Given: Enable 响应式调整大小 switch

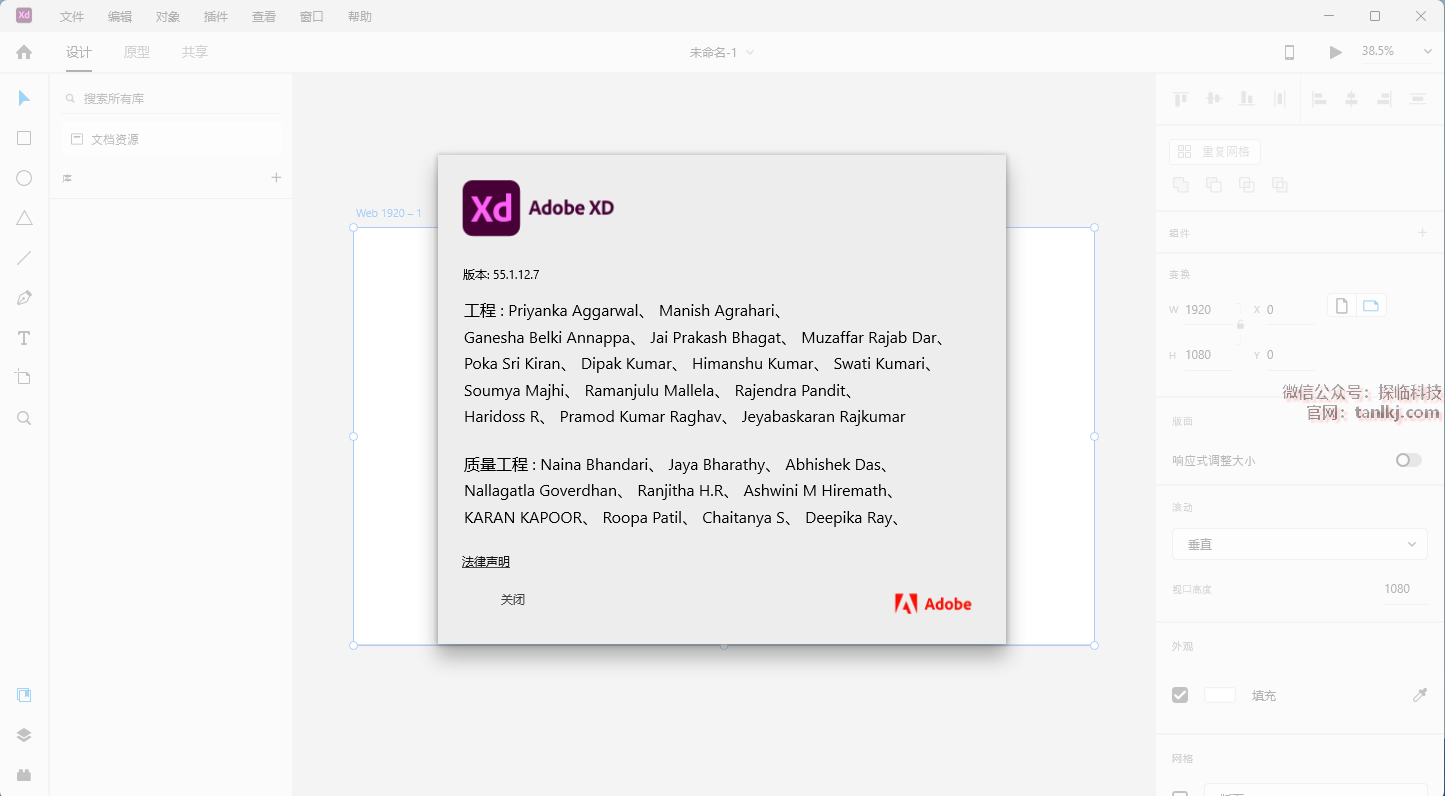Looking at the screenshot, I should (1408, 460).
